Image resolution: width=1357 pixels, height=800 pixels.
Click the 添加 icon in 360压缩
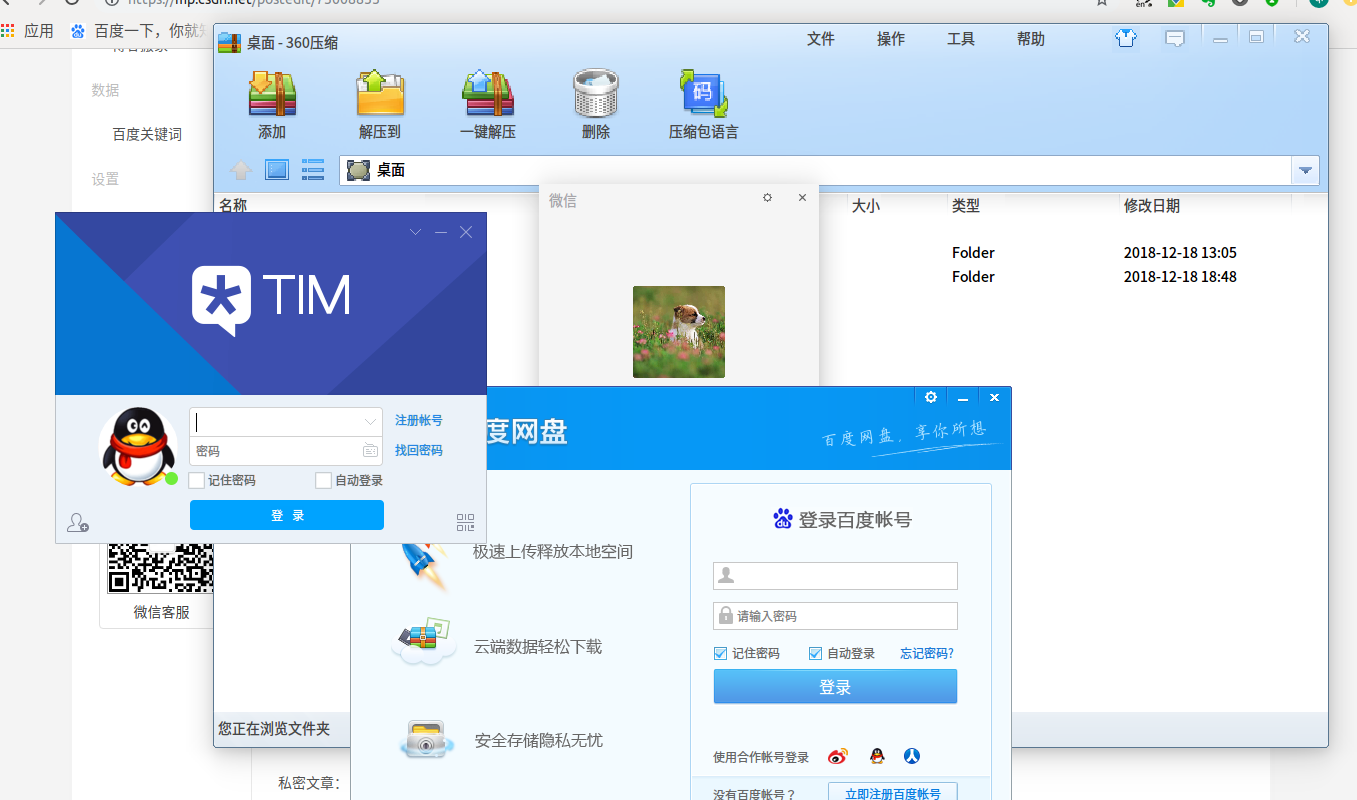point(272,94)
